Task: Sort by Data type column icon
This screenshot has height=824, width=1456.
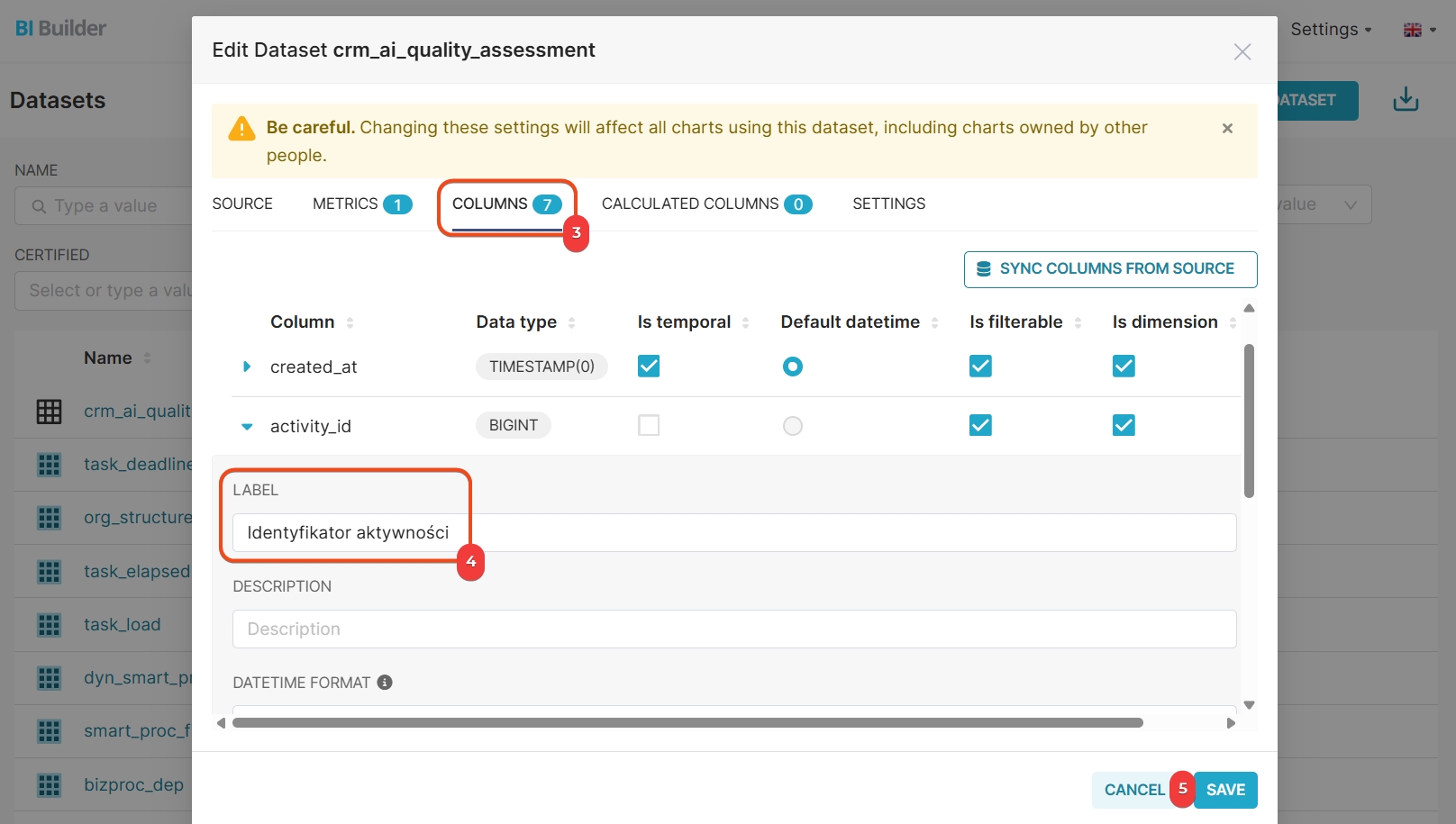Action: (x=571, y=322)
